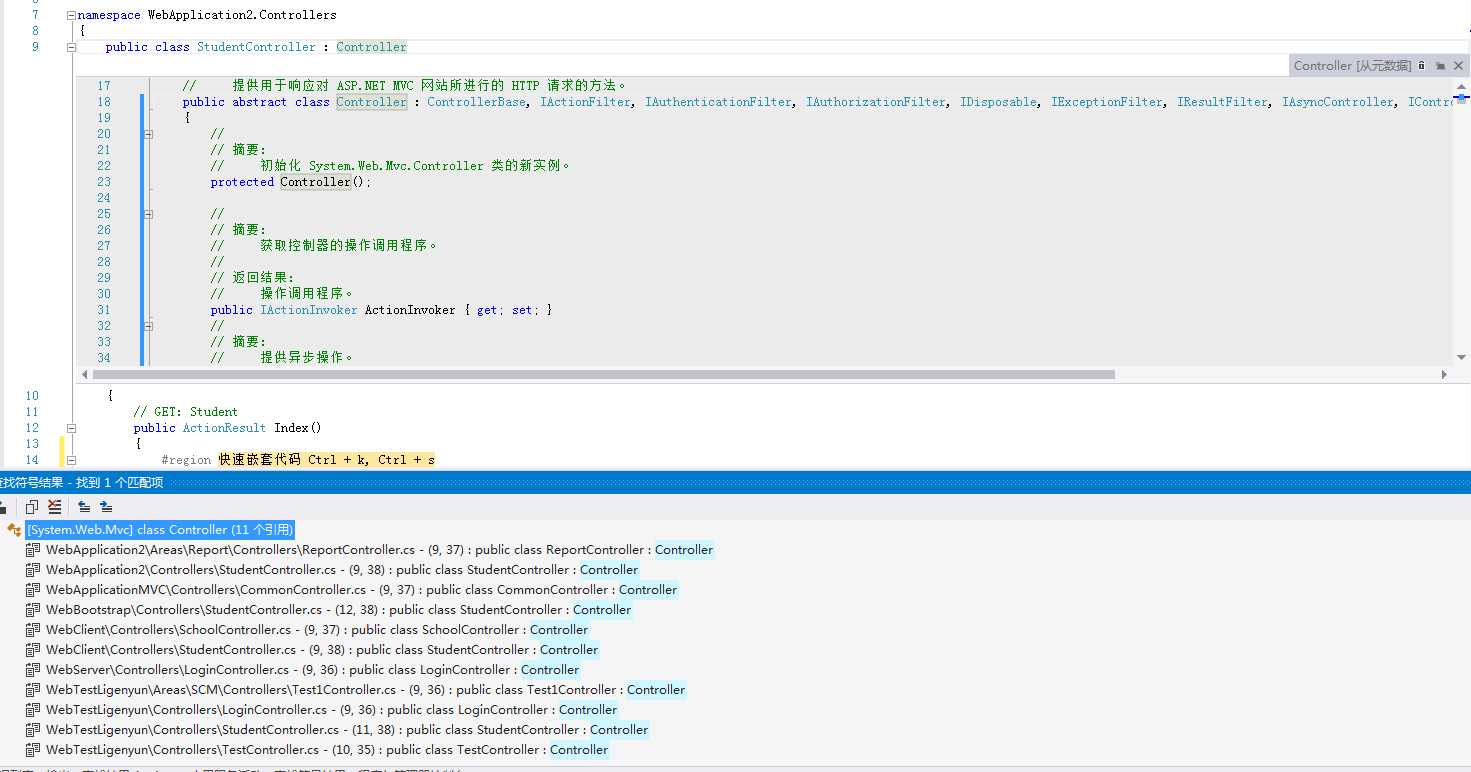Open the TestController.cs reference result

click(x=327, y=750)
